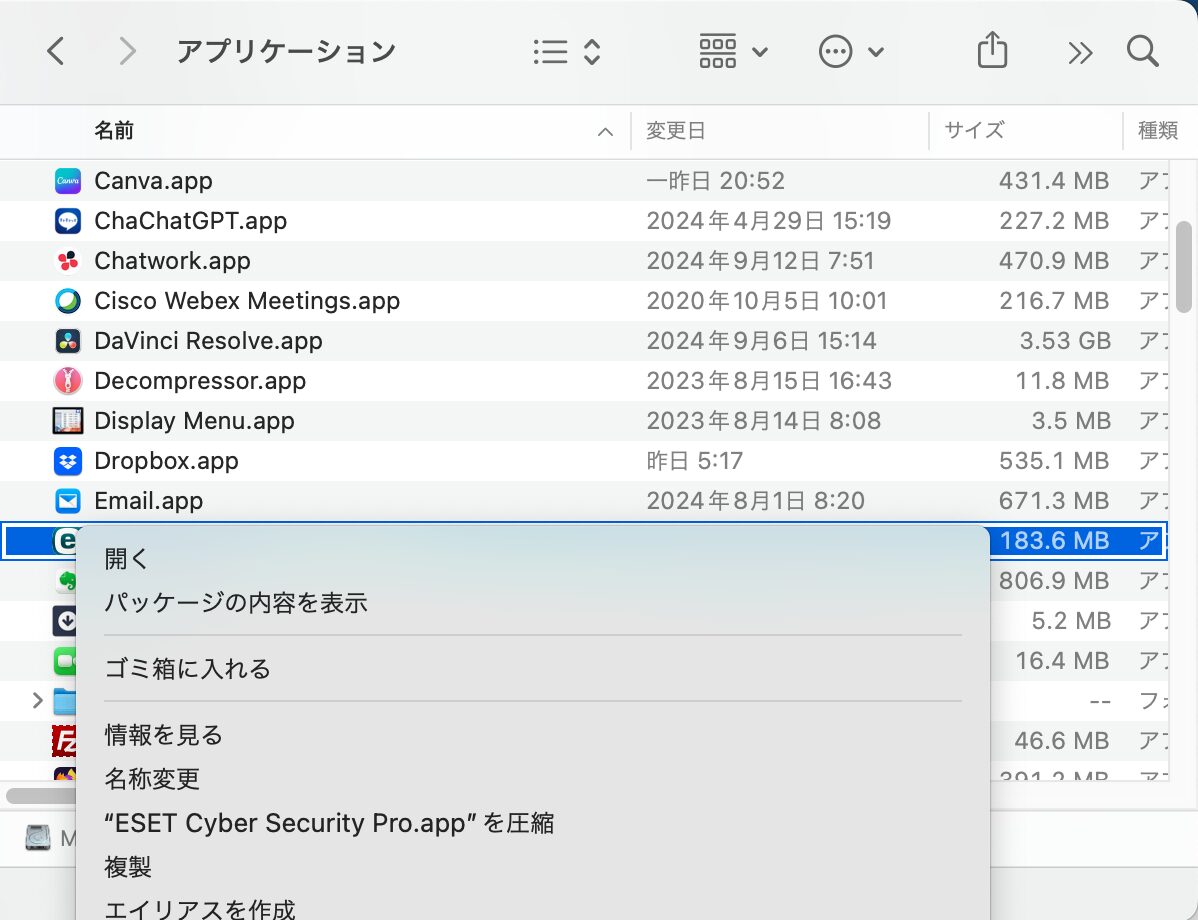Click the date 昨日 5:17

pos(695,461)
